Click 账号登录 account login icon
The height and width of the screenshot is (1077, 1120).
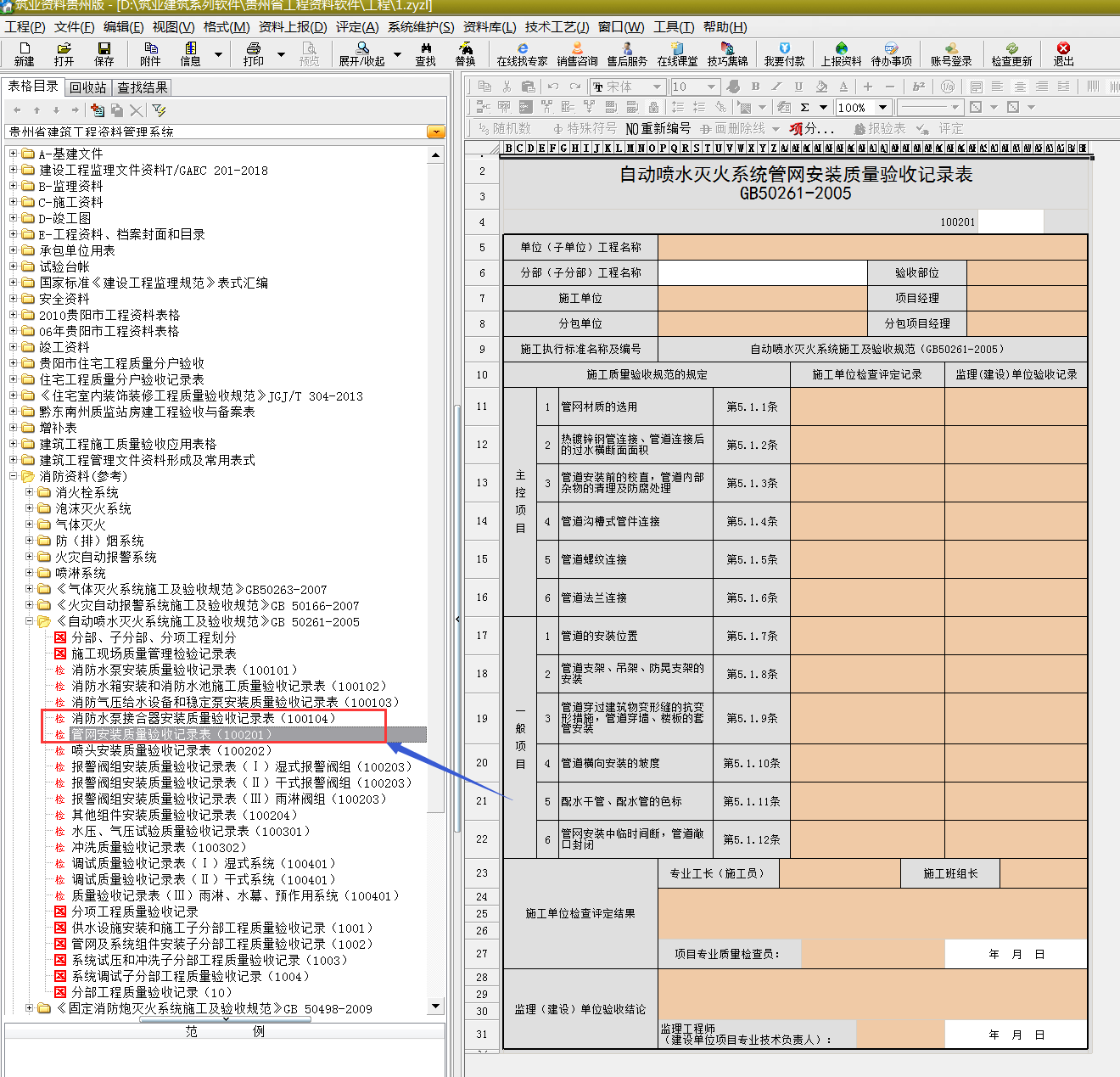tap(951, 53)
